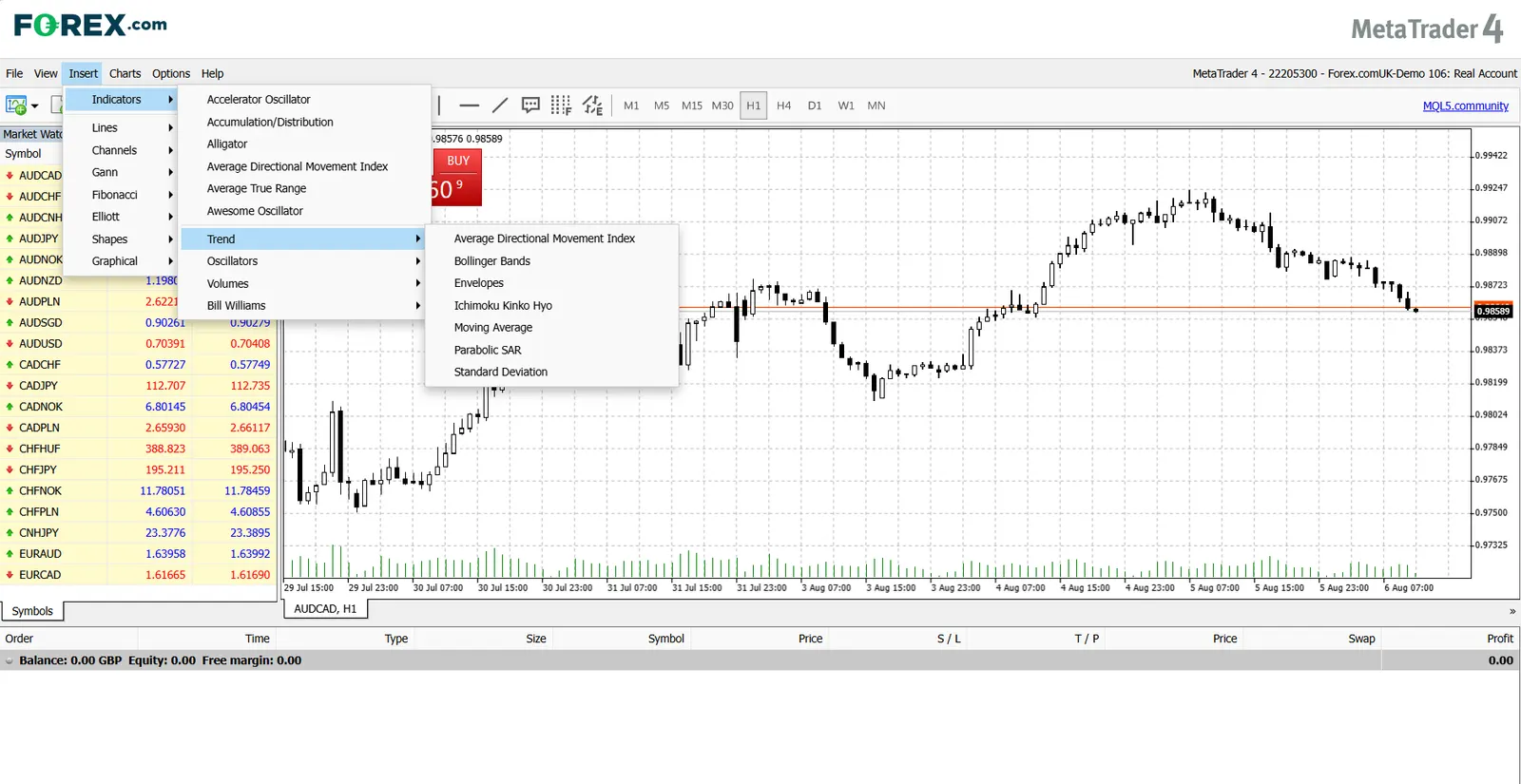1521x784 pixels.
Task: Switch chart to M5 timeframe
Action: pyautogui.click(x=662, y=105)
